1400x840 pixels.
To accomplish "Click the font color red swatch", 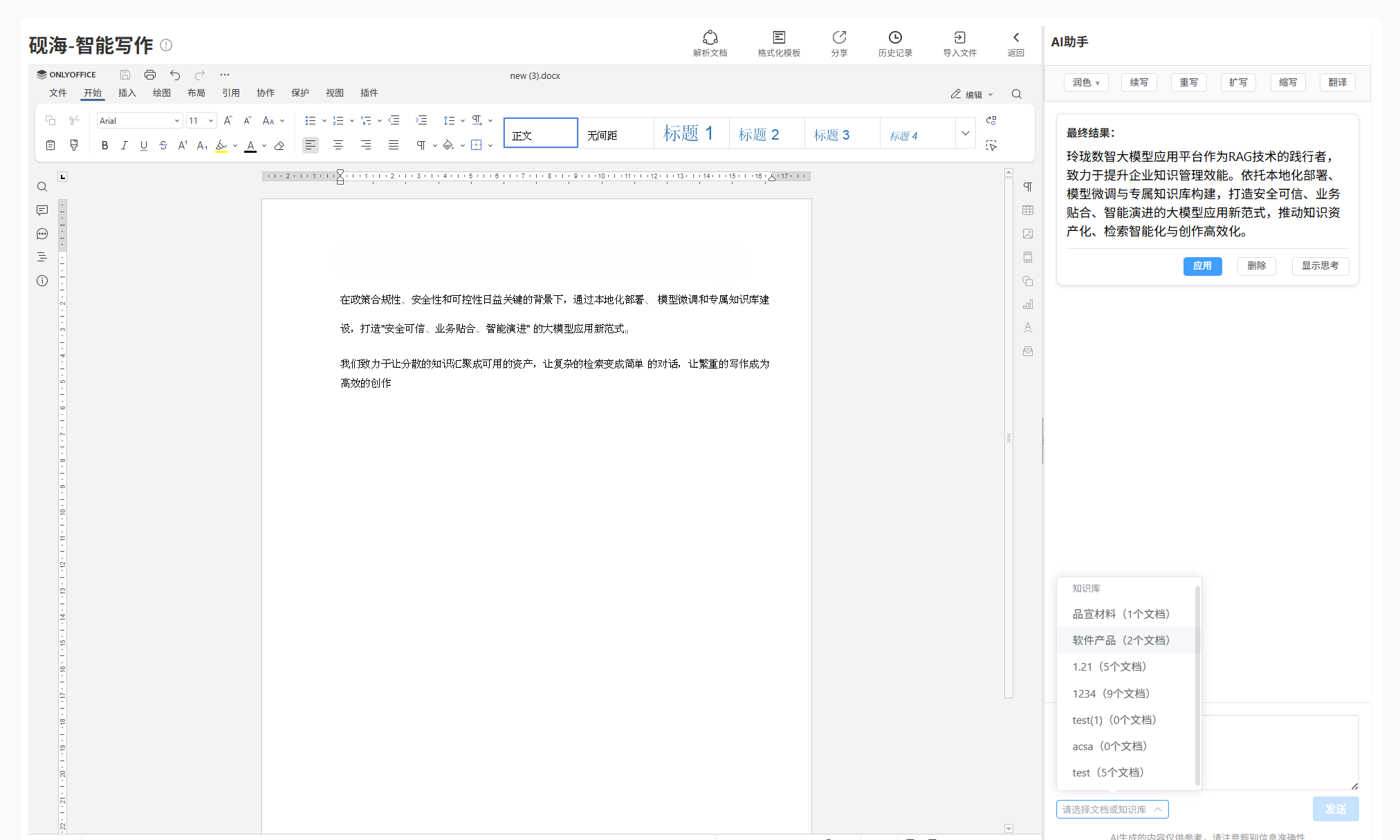I will click(x=250, y=145).
